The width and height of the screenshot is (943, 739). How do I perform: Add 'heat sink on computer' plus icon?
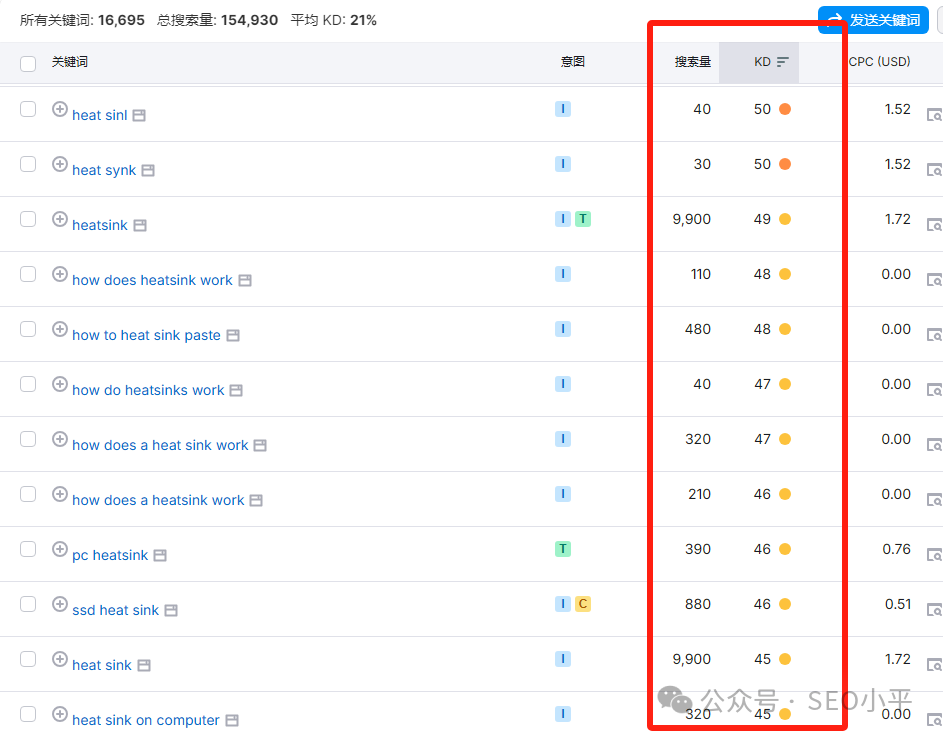[60, 714]
